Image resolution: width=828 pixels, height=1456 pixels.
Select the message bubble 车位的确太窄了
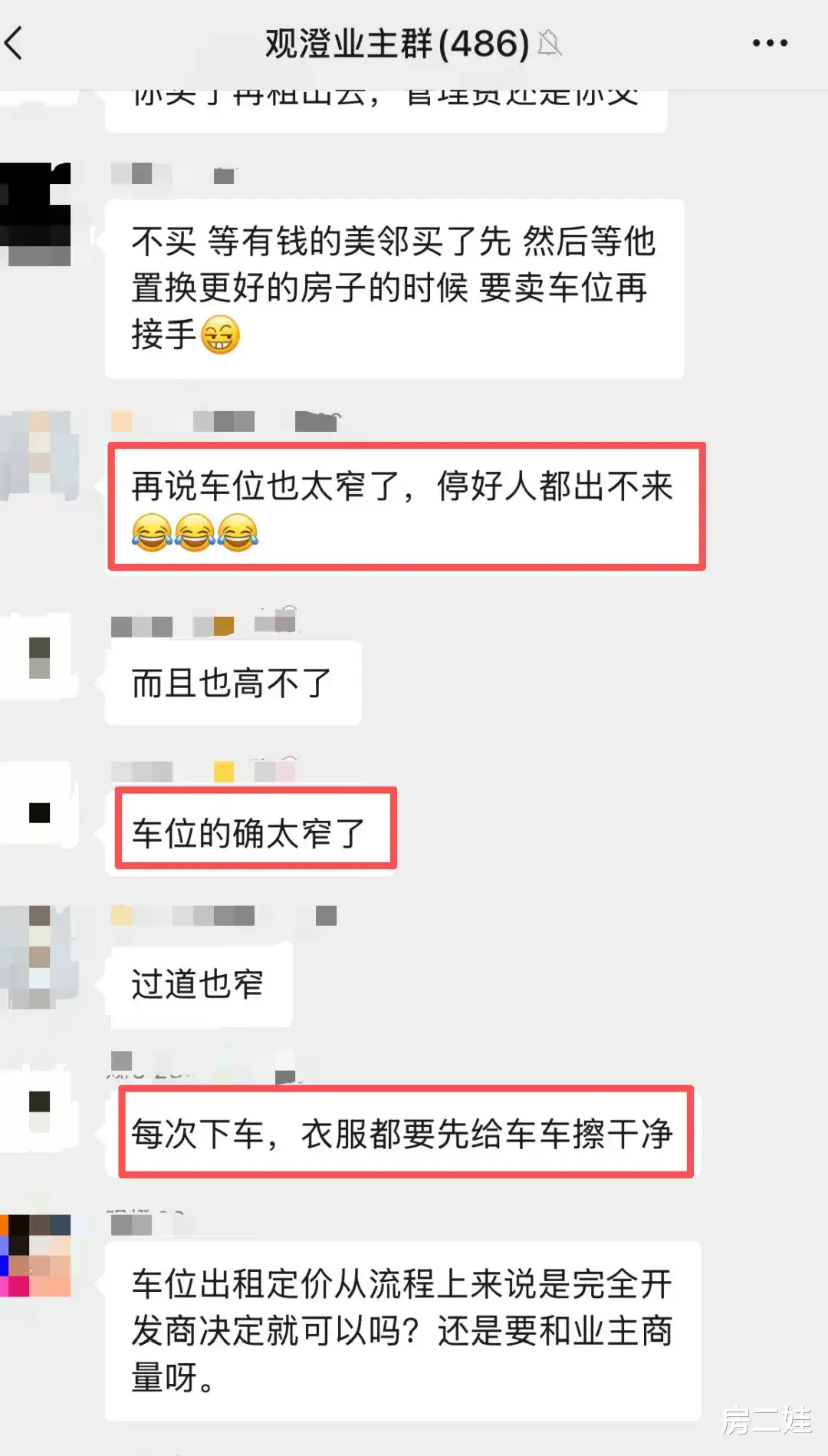point(255,830)
